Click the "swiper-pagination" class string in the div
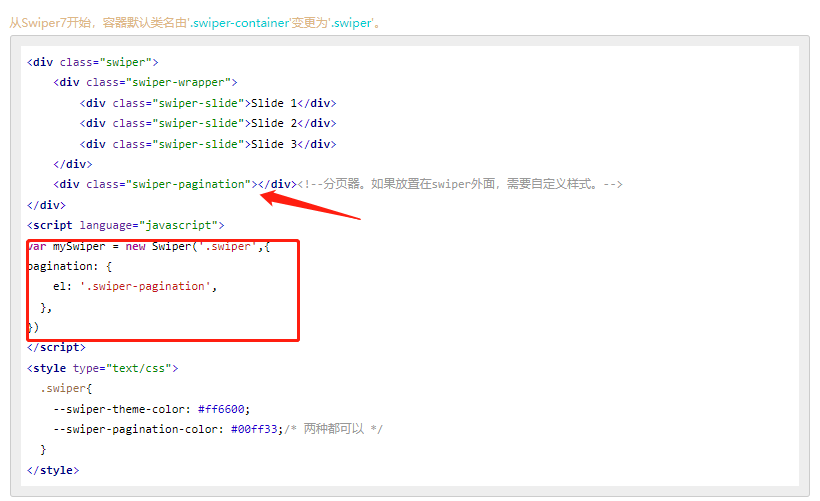Image resolution: width=820 pixels, height=501 pixels. [x=188, y=184]
